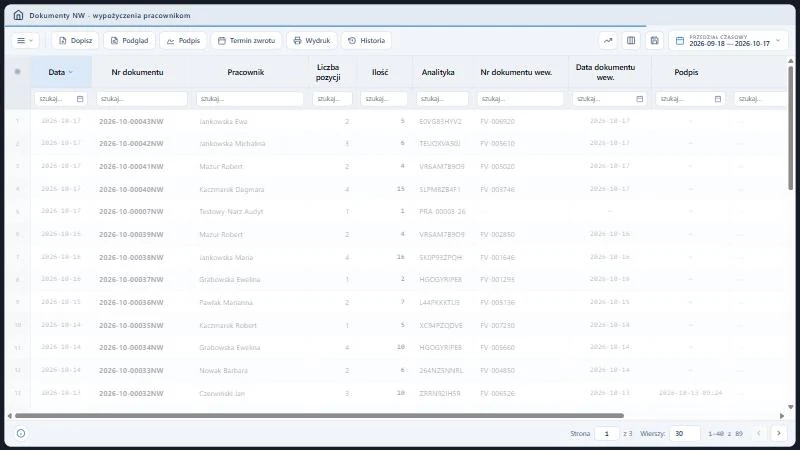This screenshot has width=800, height=450.
Task: Set return date via Termin zwrotu
Action: click(x=246, y=40)
